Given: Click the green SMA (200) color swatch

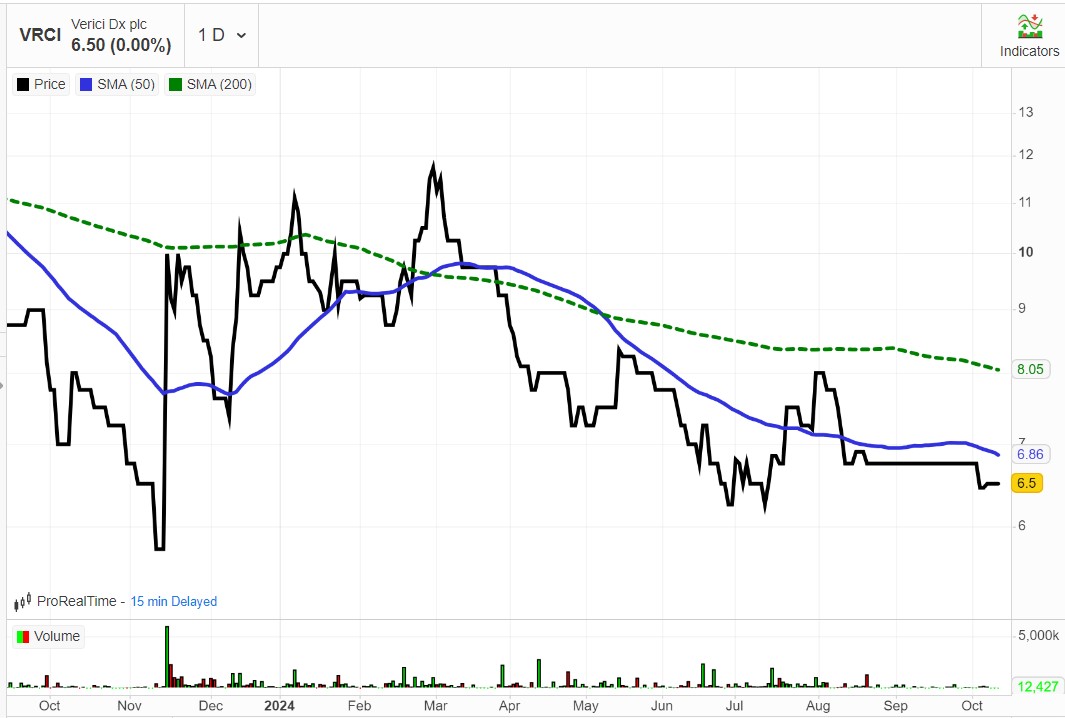Looking at the screenshot, I should 175,84.
